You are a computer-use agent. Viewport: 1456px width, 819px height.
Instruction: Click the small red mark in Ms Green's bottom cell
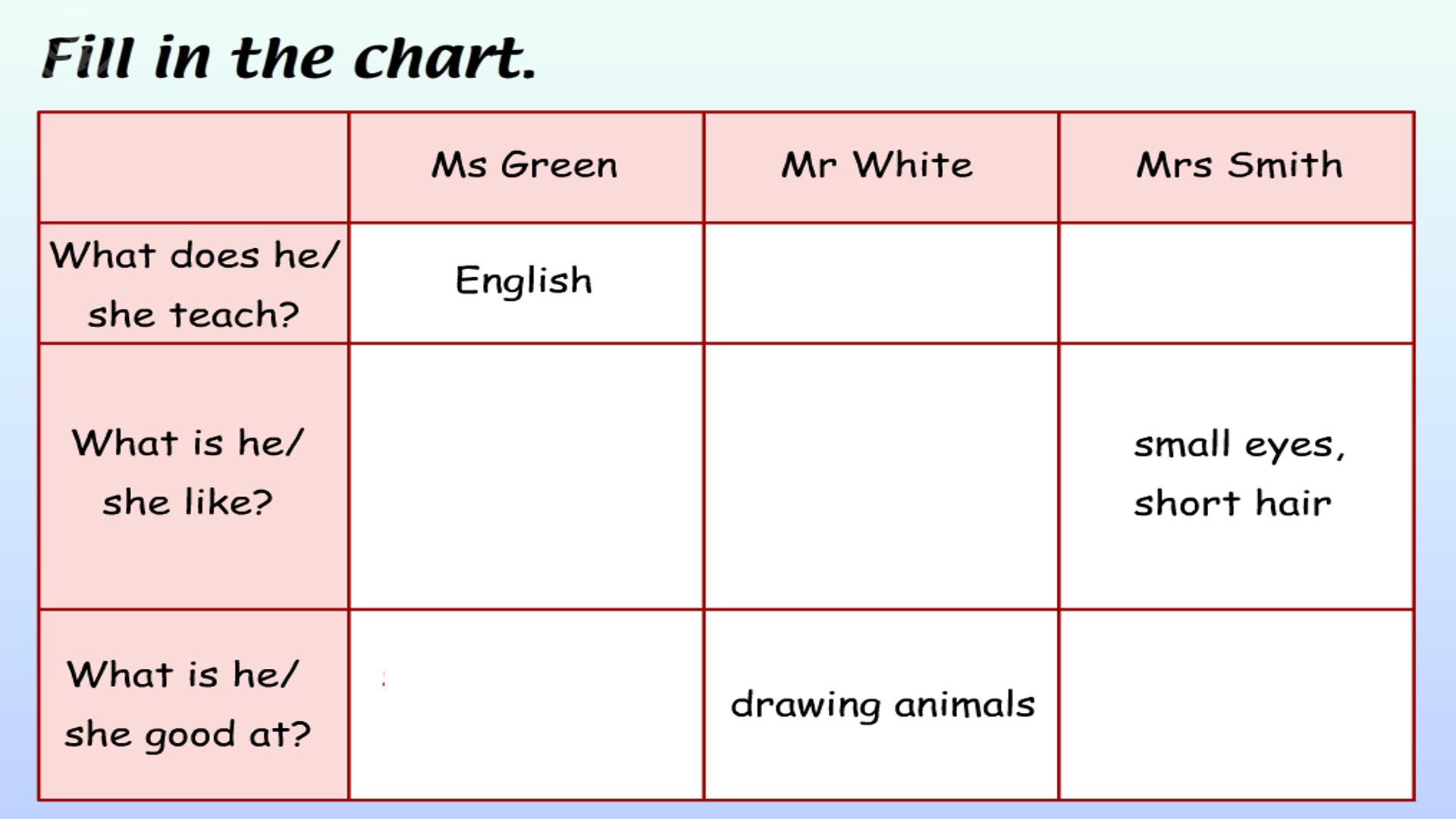(384, 679)
